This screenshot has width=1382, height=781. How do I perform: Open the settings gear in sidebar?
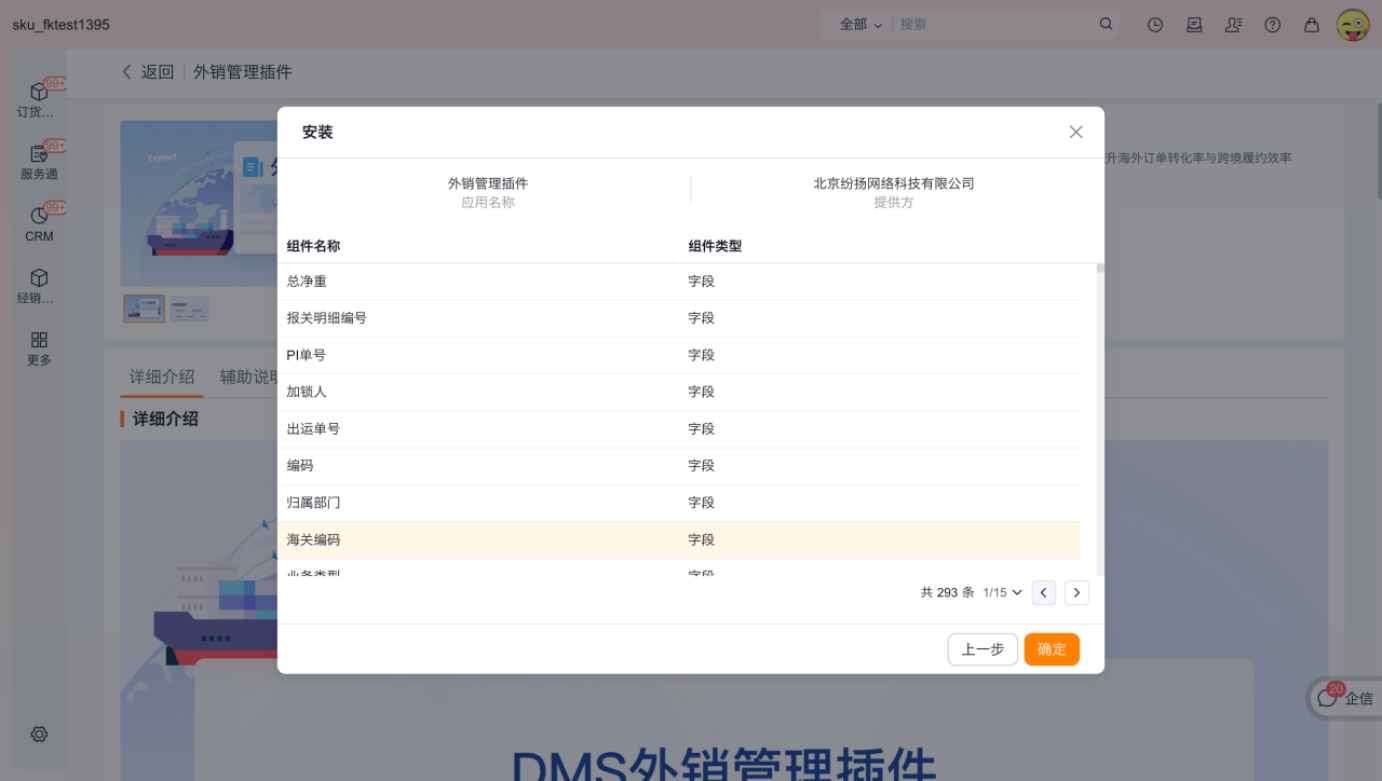39,734
